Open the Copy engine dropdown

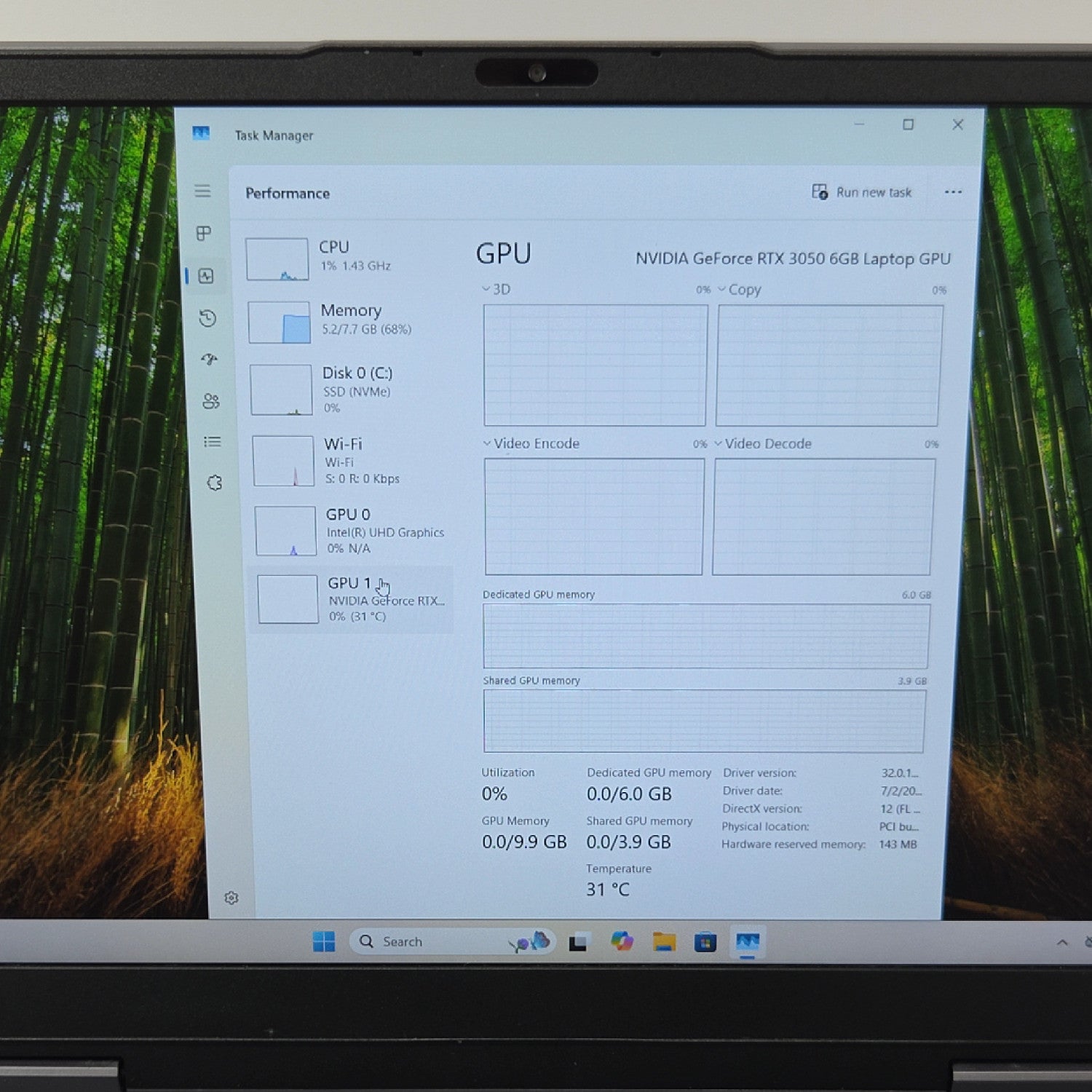tap(740, 290)
